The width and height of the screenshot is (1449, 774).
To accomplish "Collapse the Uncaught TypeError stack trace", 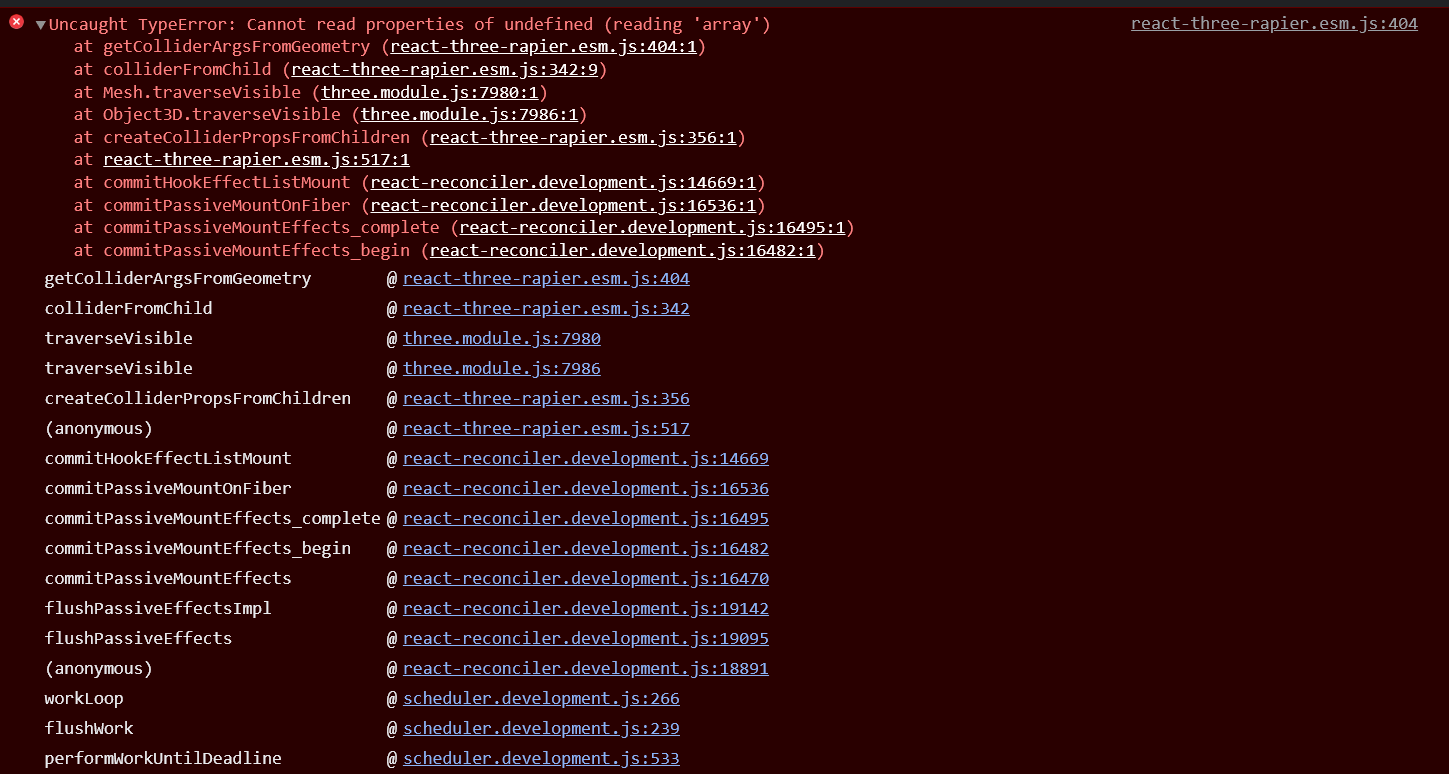I will pyautogui.click(x=40, y=23).
